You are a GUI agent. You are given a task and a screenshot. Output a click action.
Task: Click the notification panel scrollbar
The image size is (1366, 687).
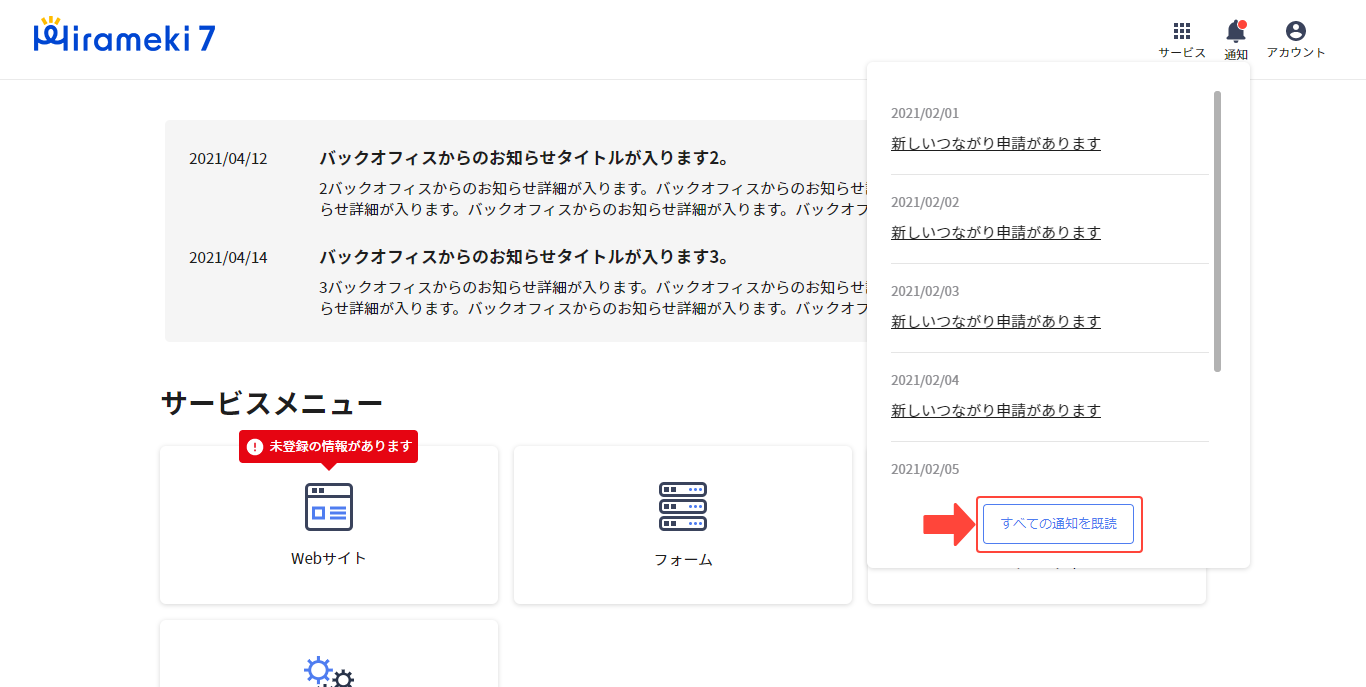1217,231
